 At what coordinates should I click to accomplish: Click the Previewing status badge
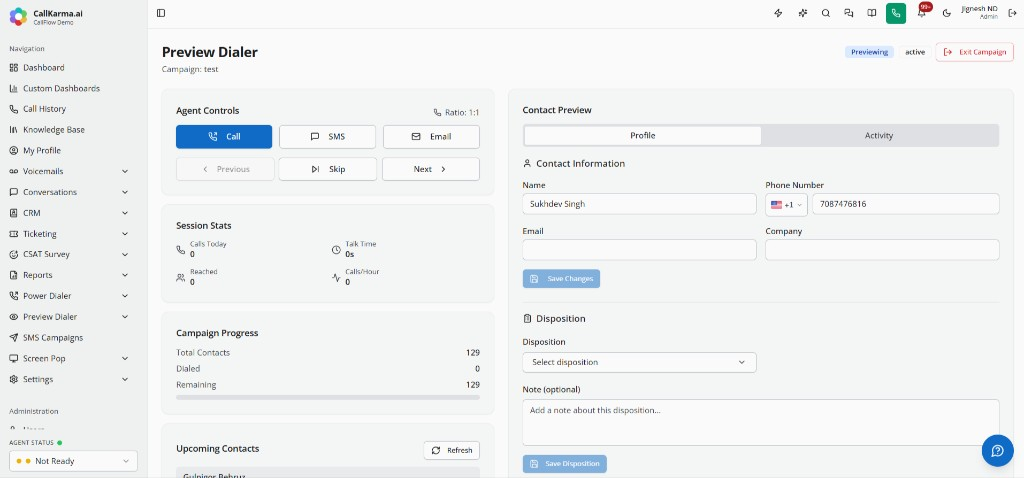869,52
